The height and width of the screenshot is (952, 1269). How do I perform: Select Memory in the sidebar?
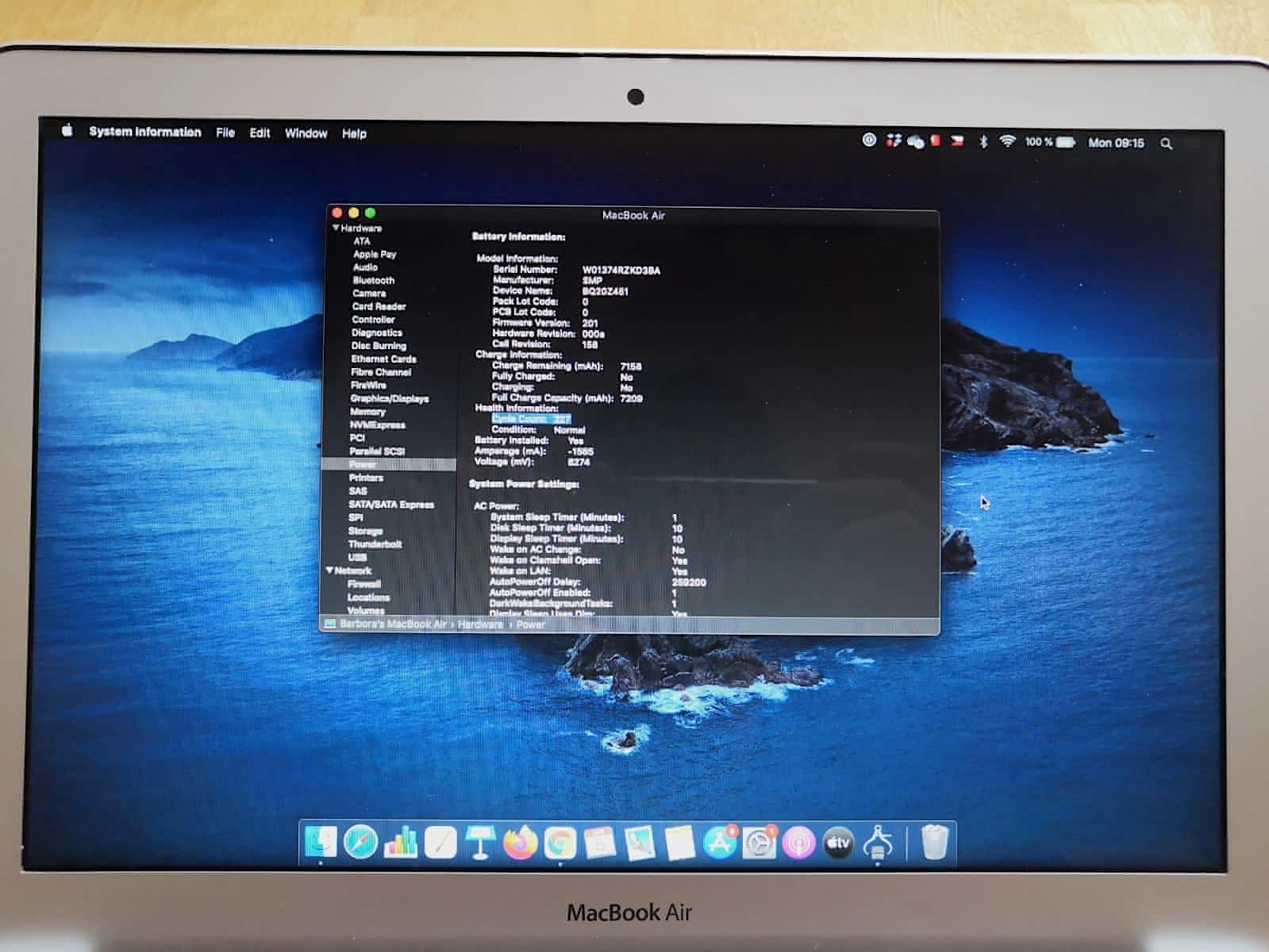(367, 412)
